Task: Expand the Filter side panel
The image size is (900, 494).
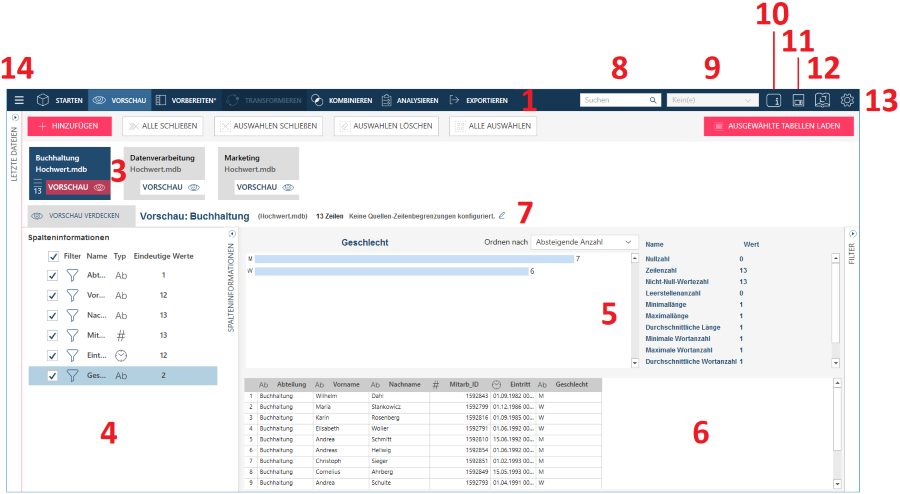Action: [x=853, y=234]
